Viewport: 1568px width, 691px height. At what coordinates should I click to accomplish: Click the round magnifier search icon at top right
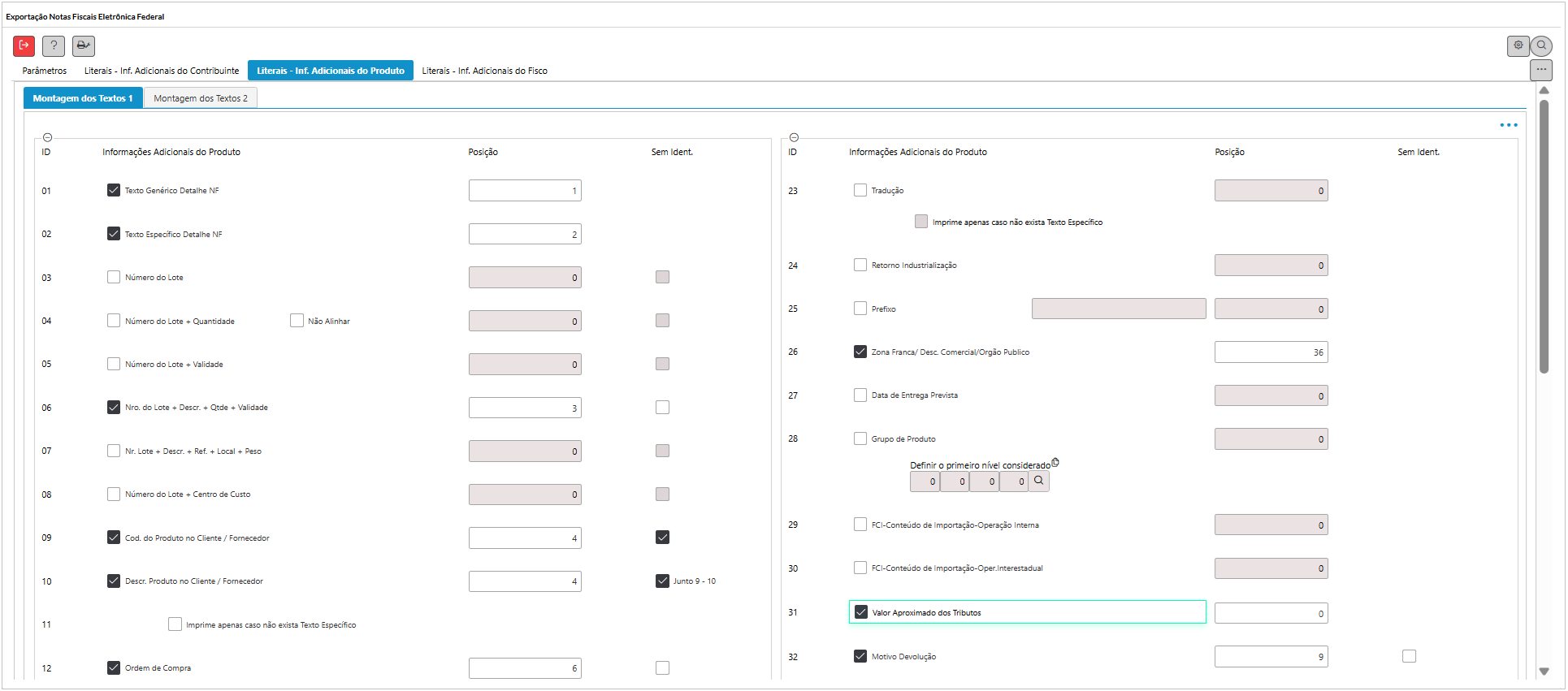[x=1541, y=46]
